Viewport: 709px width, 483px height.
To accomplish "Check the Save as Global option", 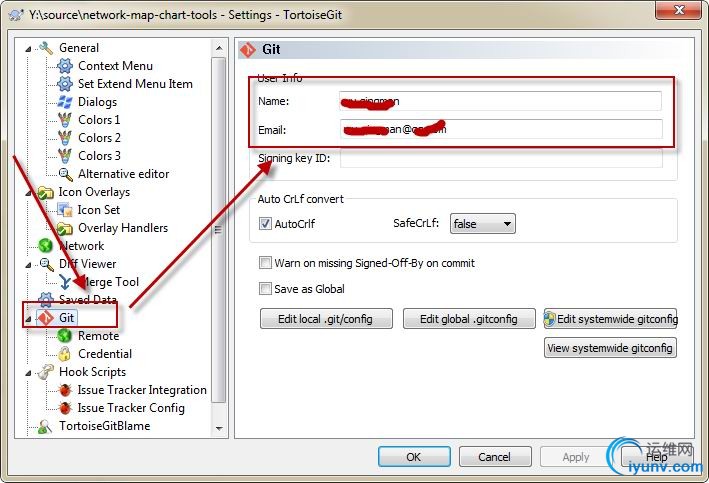I will (x=265, y=289).
